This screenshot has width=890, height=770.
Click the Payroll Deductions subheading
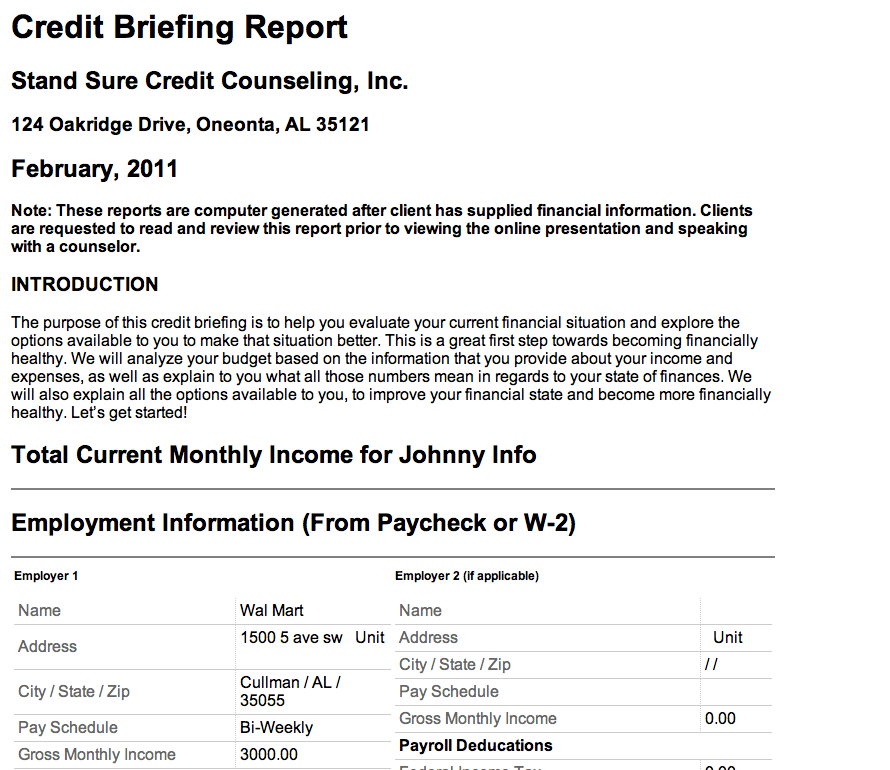476,746
